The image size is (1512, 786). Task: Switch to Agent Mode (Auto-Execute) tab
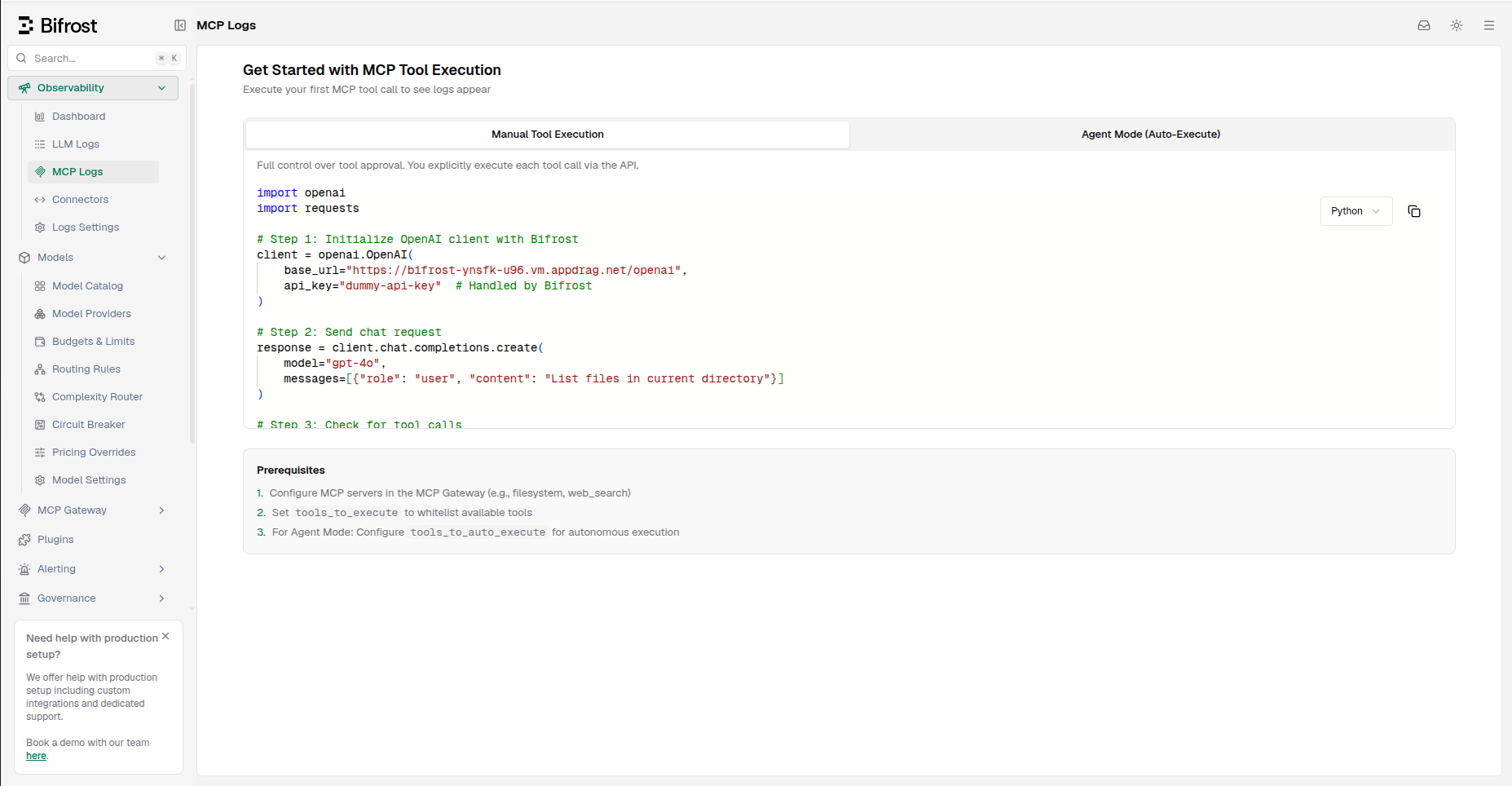coord(1151,135)
